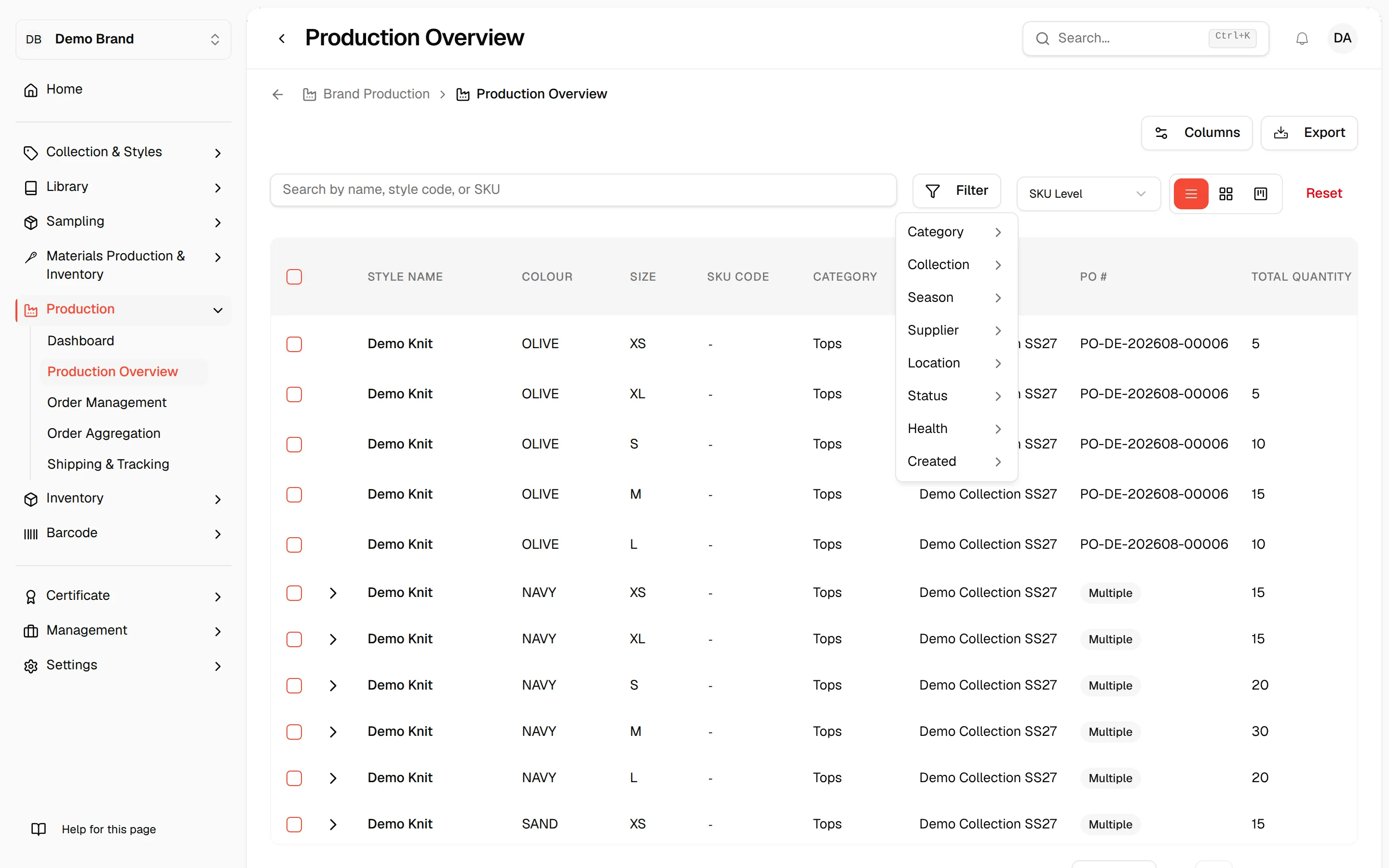Screen dimensions: 1389x868
Task: Click the magnifier icon in top search
Action: [1042, 39]
